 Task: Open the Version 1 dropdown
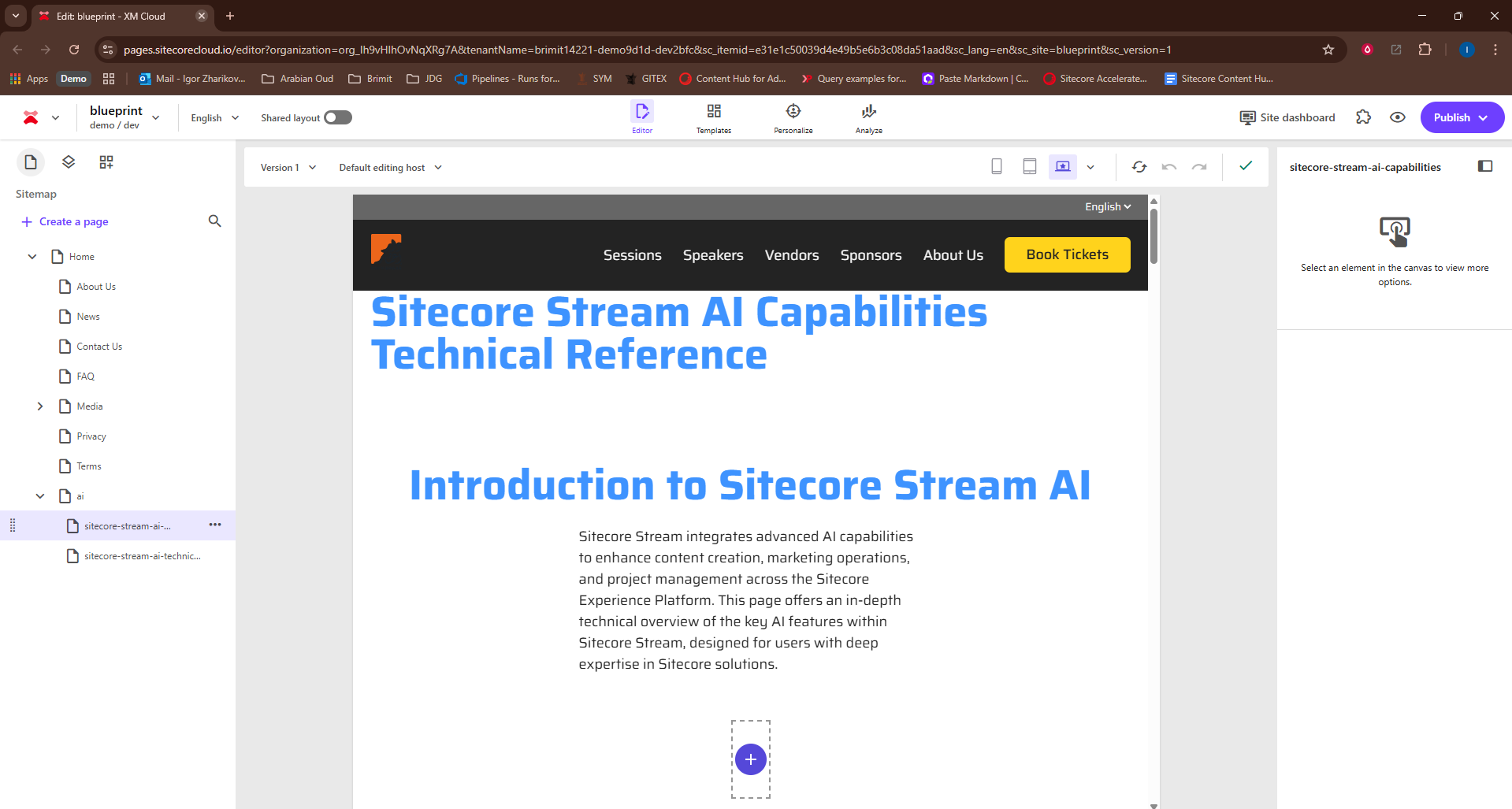pos(288,167)
